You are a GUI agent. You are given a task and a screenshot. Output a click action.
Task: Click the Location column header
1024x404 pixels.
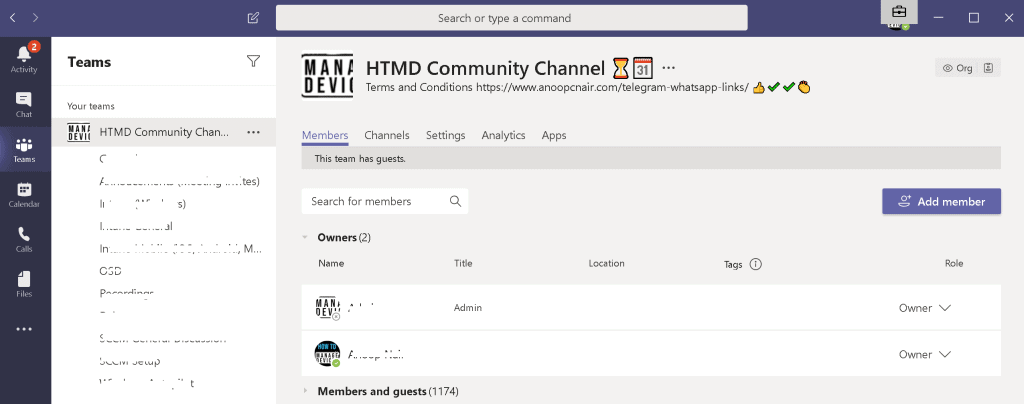(x=607, y=264)
